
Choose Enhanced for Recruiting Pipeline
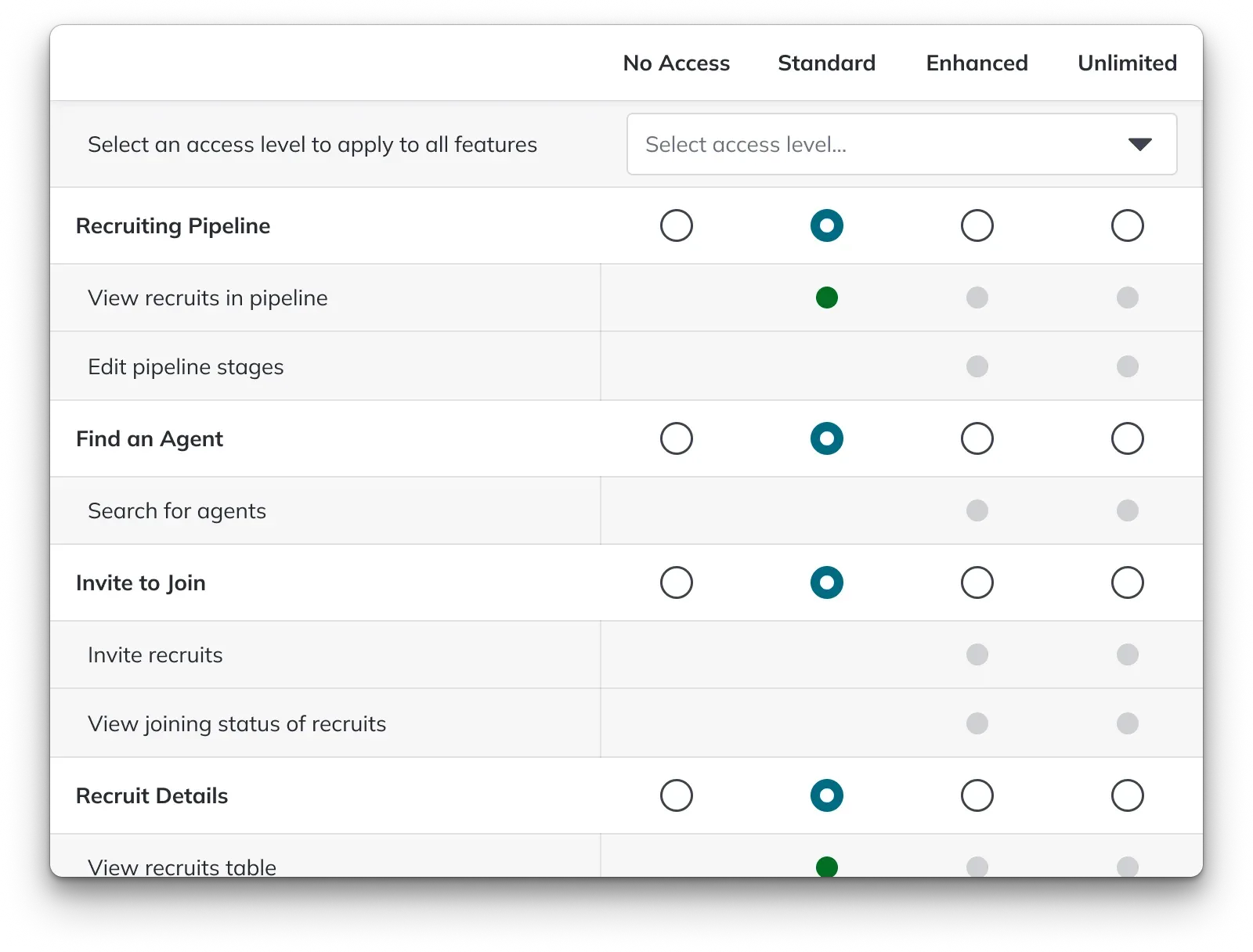click(x=977, y=225)
